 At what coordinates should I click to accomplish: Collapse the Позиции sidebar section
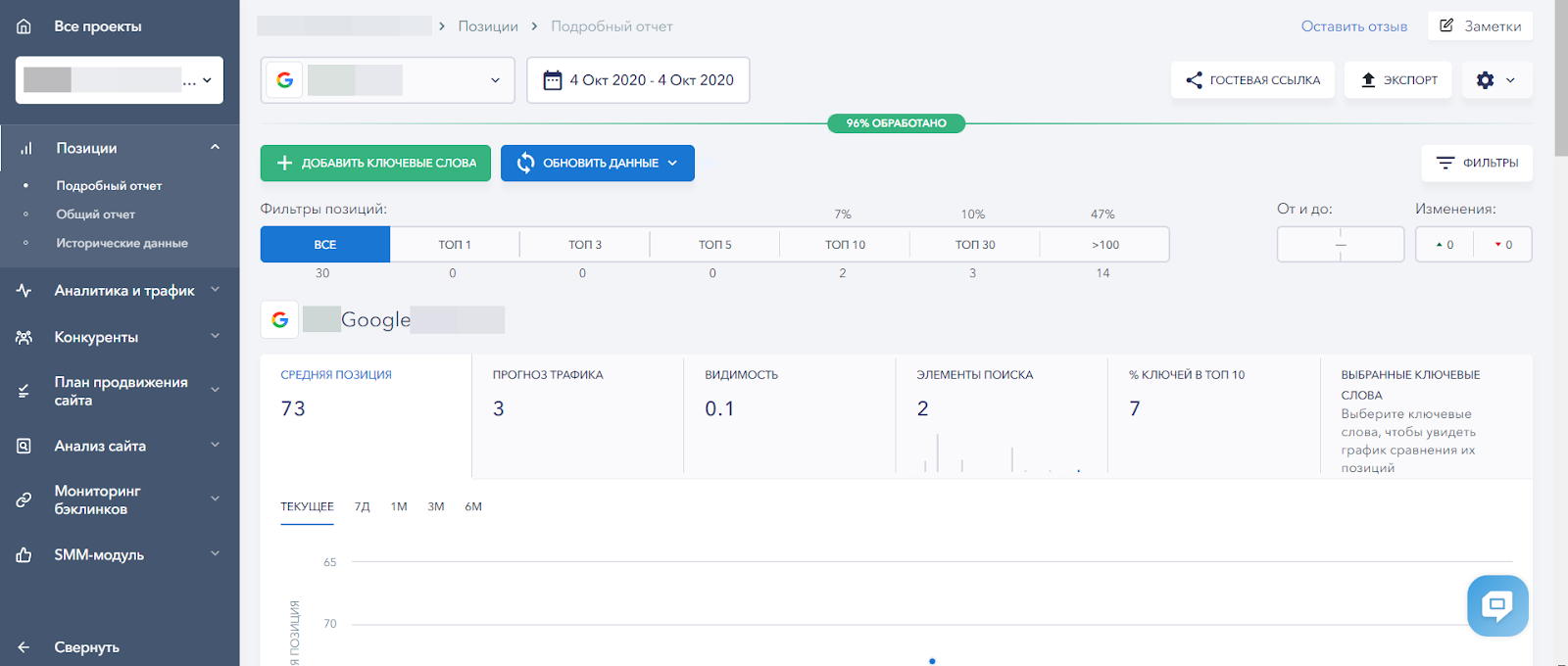[x=215, y=148]
